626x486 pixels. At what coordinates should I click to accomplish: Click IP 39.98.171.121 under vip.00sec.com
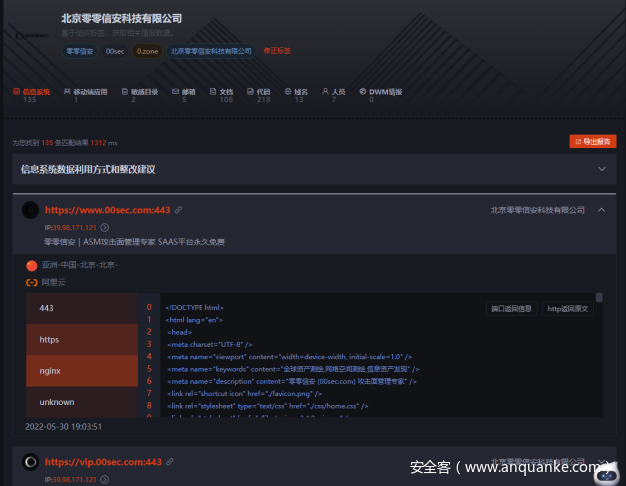pyautogui.click(x=75, y=480)
